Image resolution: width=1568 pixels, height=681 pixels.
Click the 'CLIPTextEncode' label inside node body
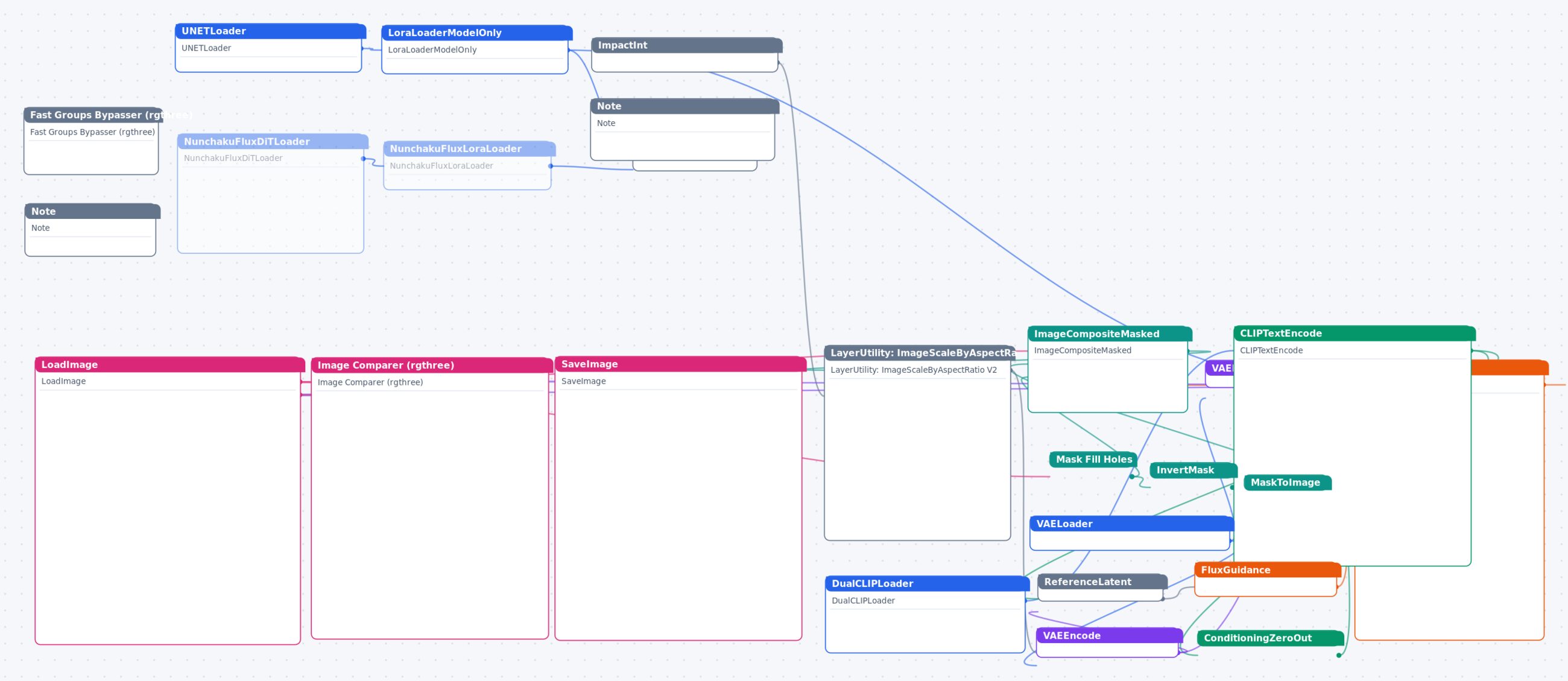[1271, 350]
